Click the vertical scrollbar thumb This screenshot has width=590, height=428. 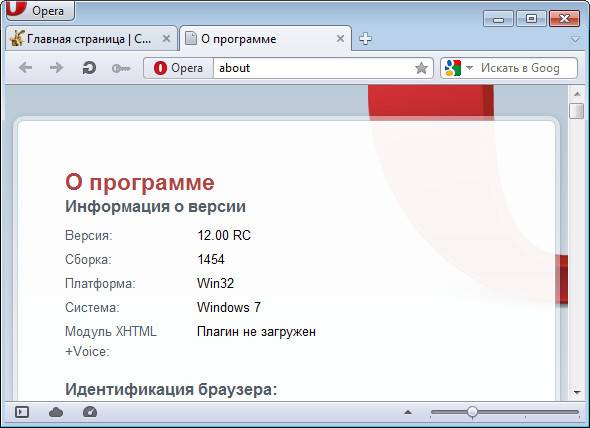pos(576,111)
